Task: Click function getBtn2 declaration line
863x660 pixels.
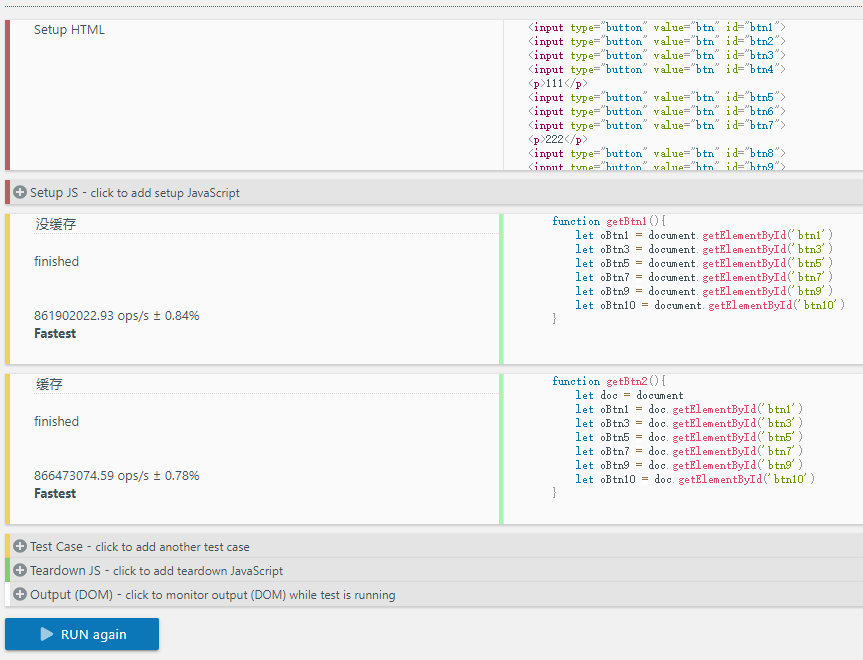Action: (x=609, y=381)
